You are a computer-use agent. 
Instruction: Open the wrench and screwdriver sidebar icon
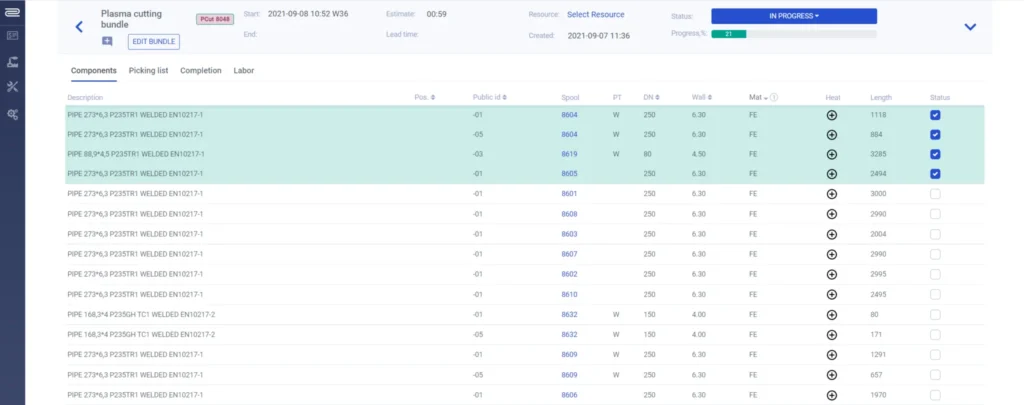[x=12, y=87]
